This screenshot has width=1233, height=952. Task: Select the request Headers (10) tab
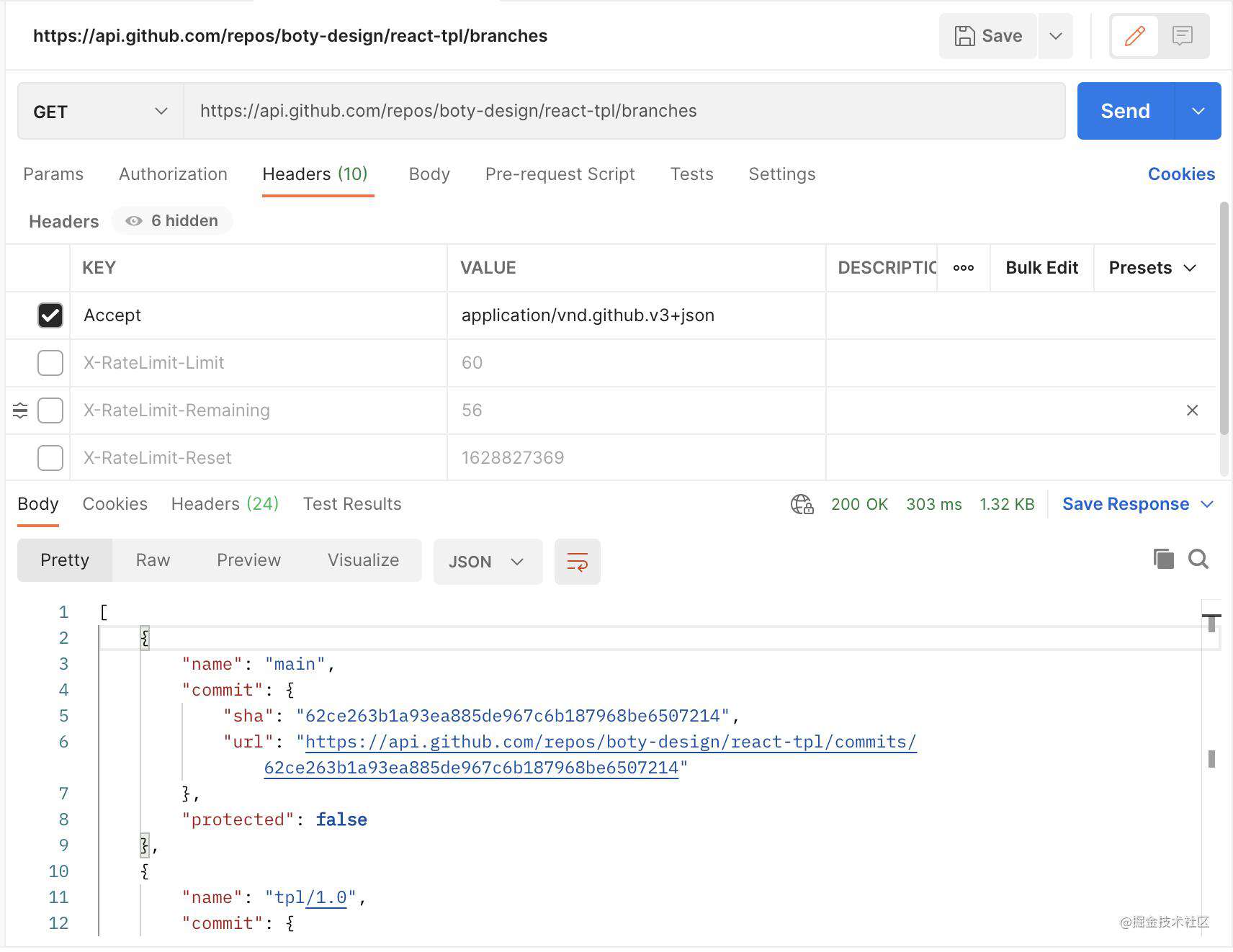click(315, 174)
